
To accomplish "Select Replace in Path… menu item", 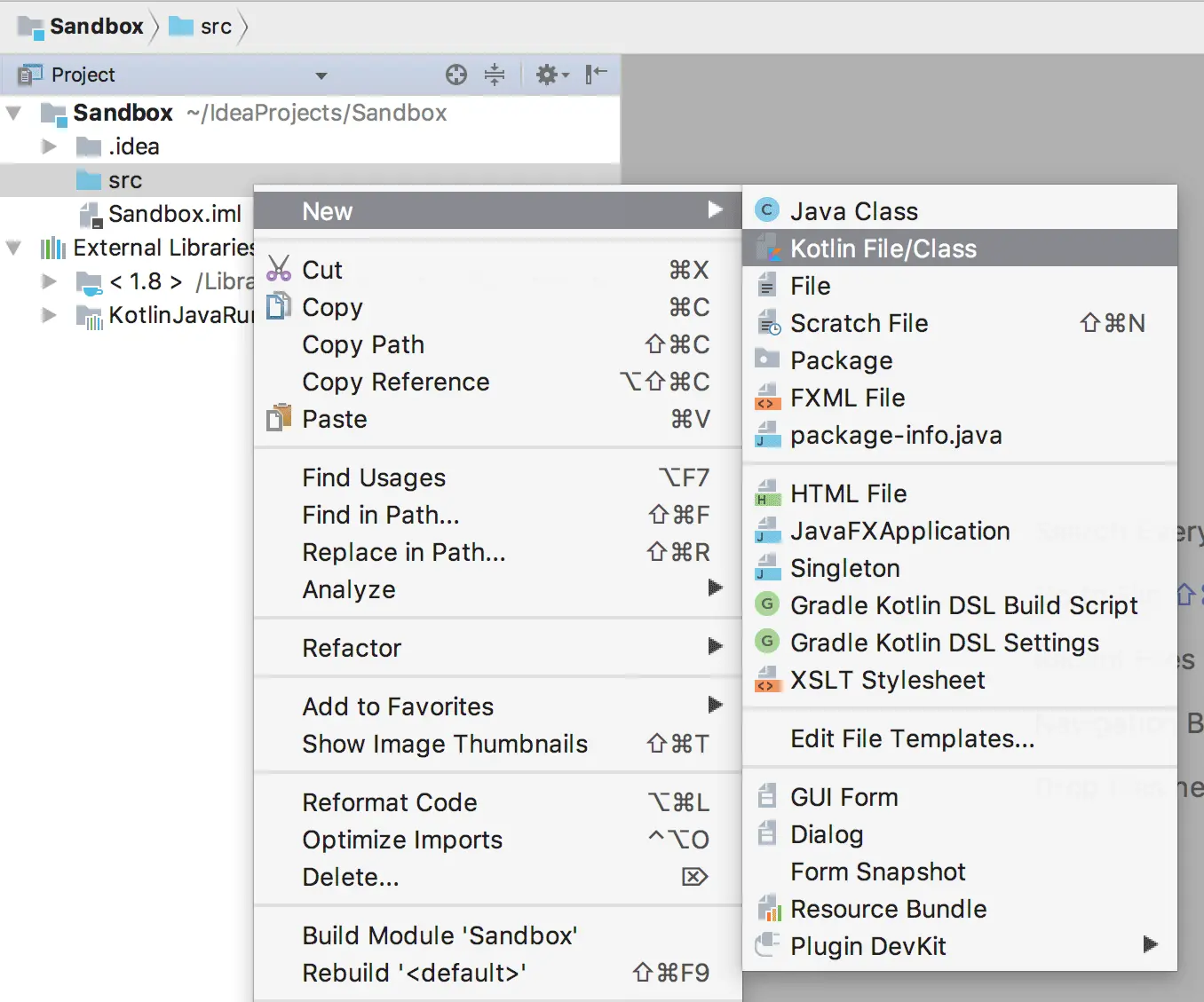I will (498, 552).
